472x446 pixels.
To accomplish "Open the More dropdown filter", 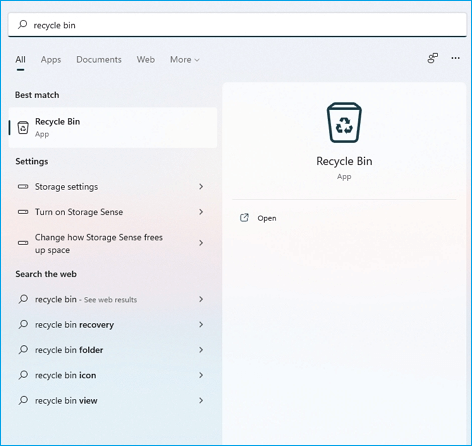I will [x=185, y=60].
